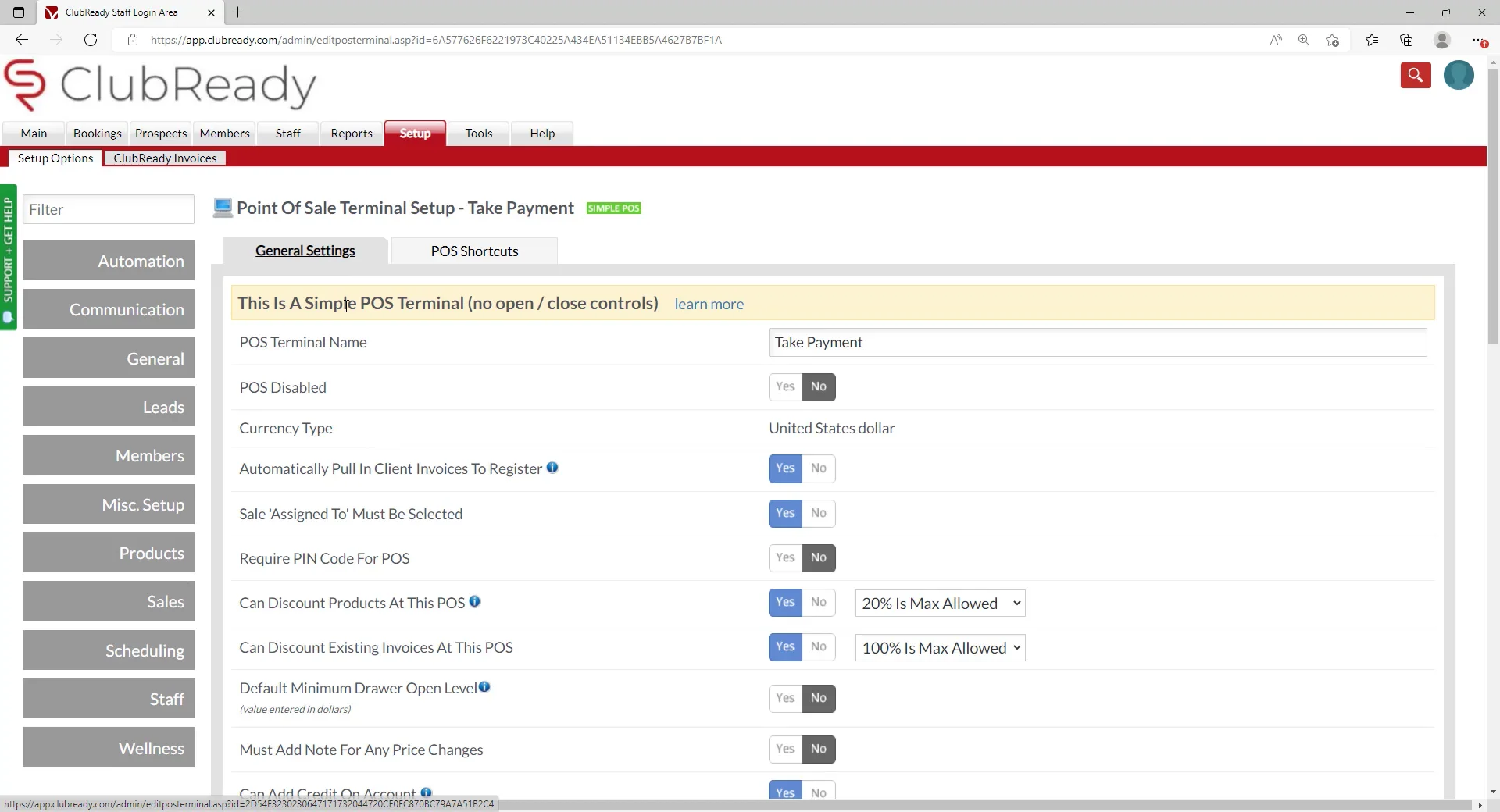Image resolution: width=1500 pixels, height=812 pixels.
Task: Open the Reports tab
Action: pyautogui.click(x=352, y=134)
